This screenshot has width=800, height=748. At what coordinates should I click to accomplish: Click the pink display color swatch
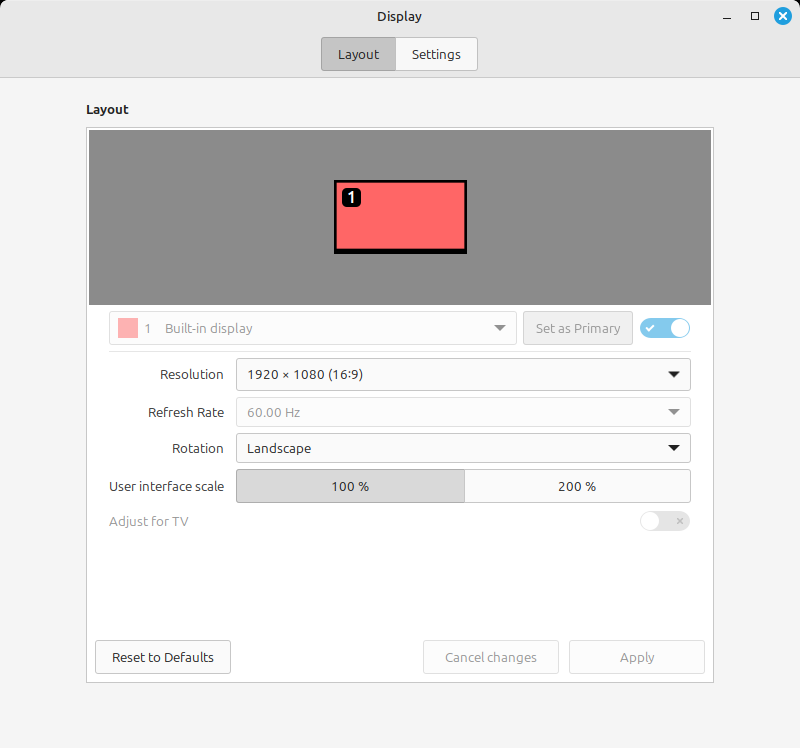(128, 328)
